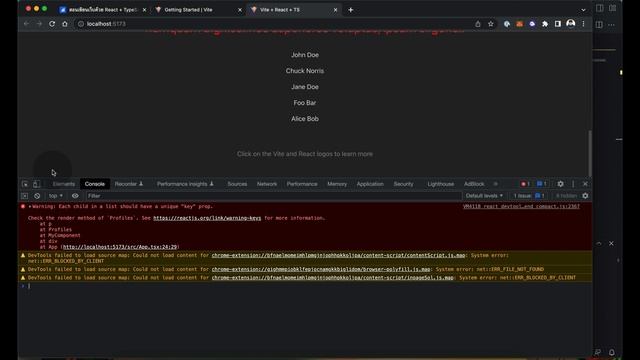
Task: Switch to the Getting Started Vite tab
Action: click(x=198, y=10)
